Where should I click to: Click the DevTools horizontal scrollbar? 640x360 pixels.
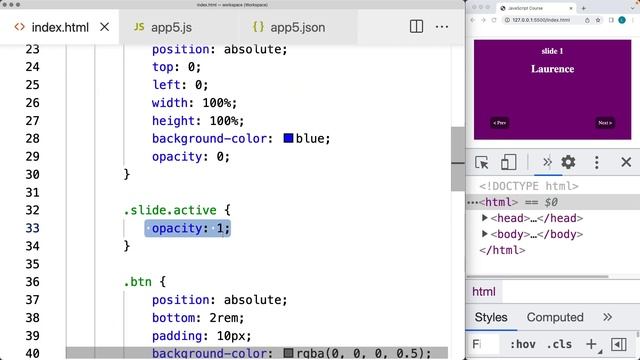coord(537,276)
